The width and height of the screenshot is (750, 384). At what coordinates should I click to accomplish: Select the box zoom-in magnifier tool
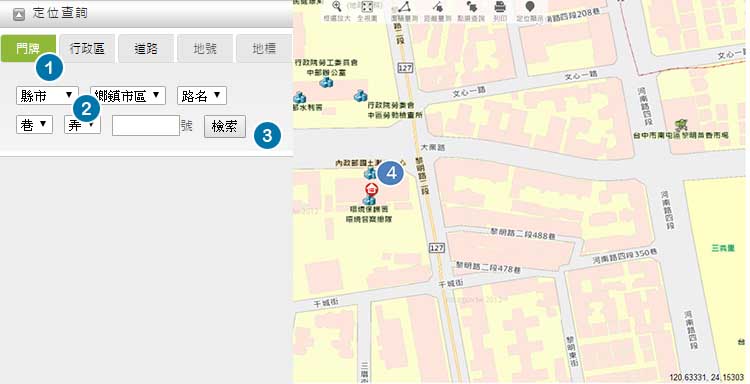pos(337,6)
